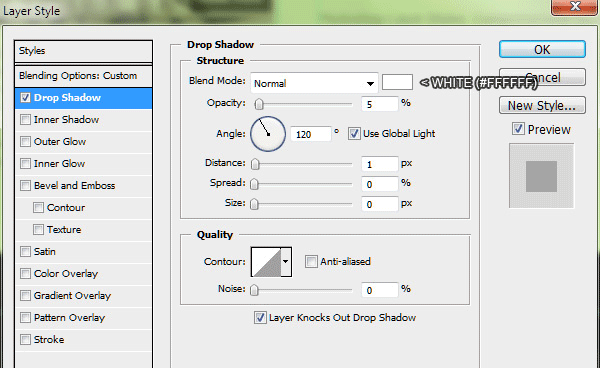This screenshot has height=368, width=600.
Task: Select the Inner Glow style label
Action: coord(59,164)
